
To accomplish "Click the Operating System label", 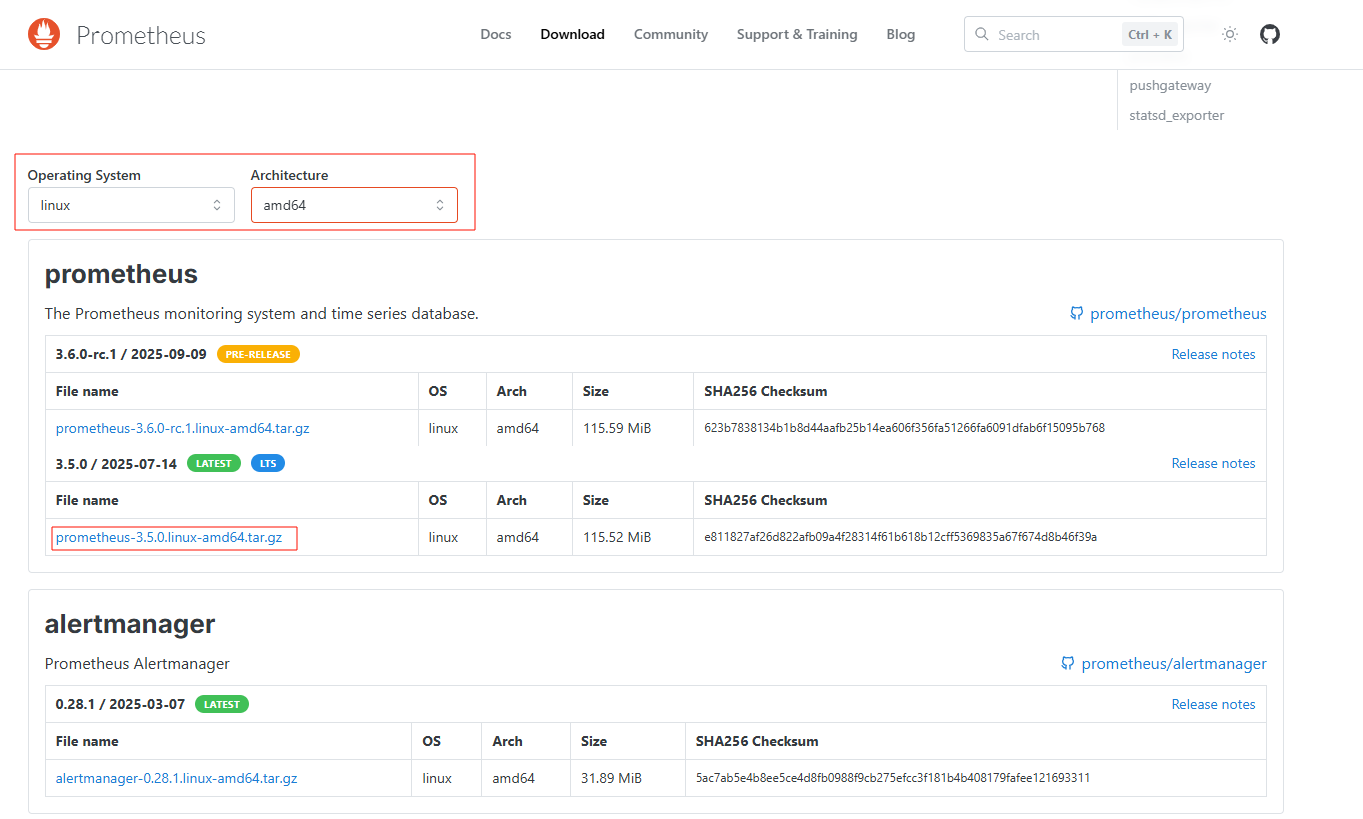I will point(84,175).
